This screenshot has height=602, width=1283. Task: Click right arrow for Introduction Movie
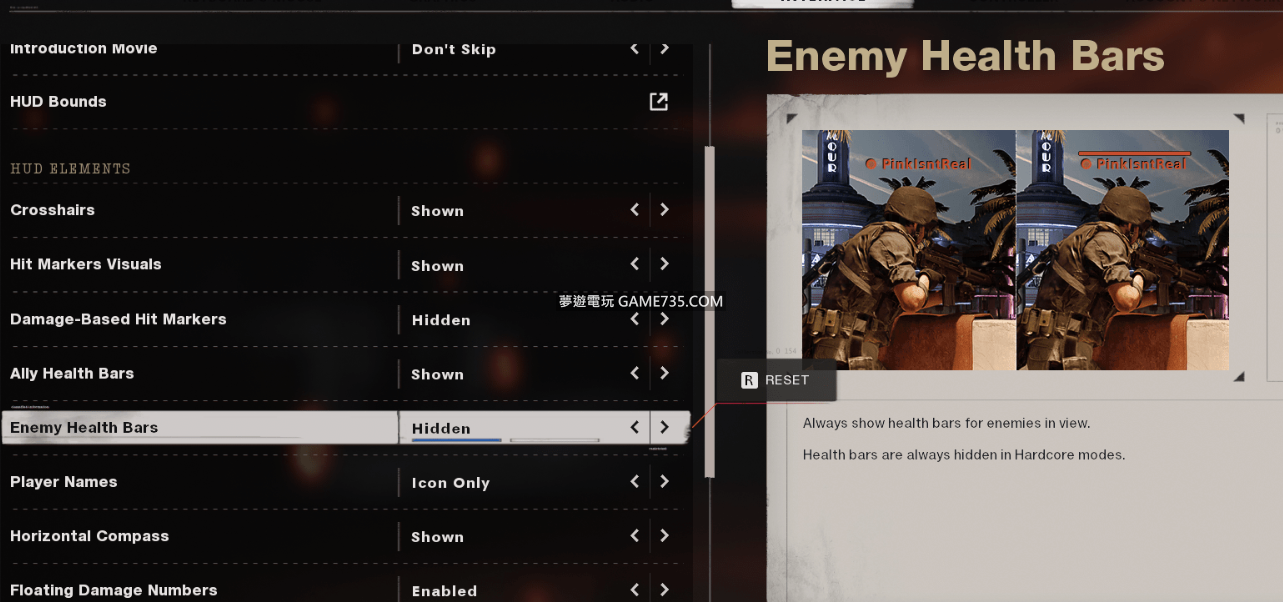pos(665,47)
